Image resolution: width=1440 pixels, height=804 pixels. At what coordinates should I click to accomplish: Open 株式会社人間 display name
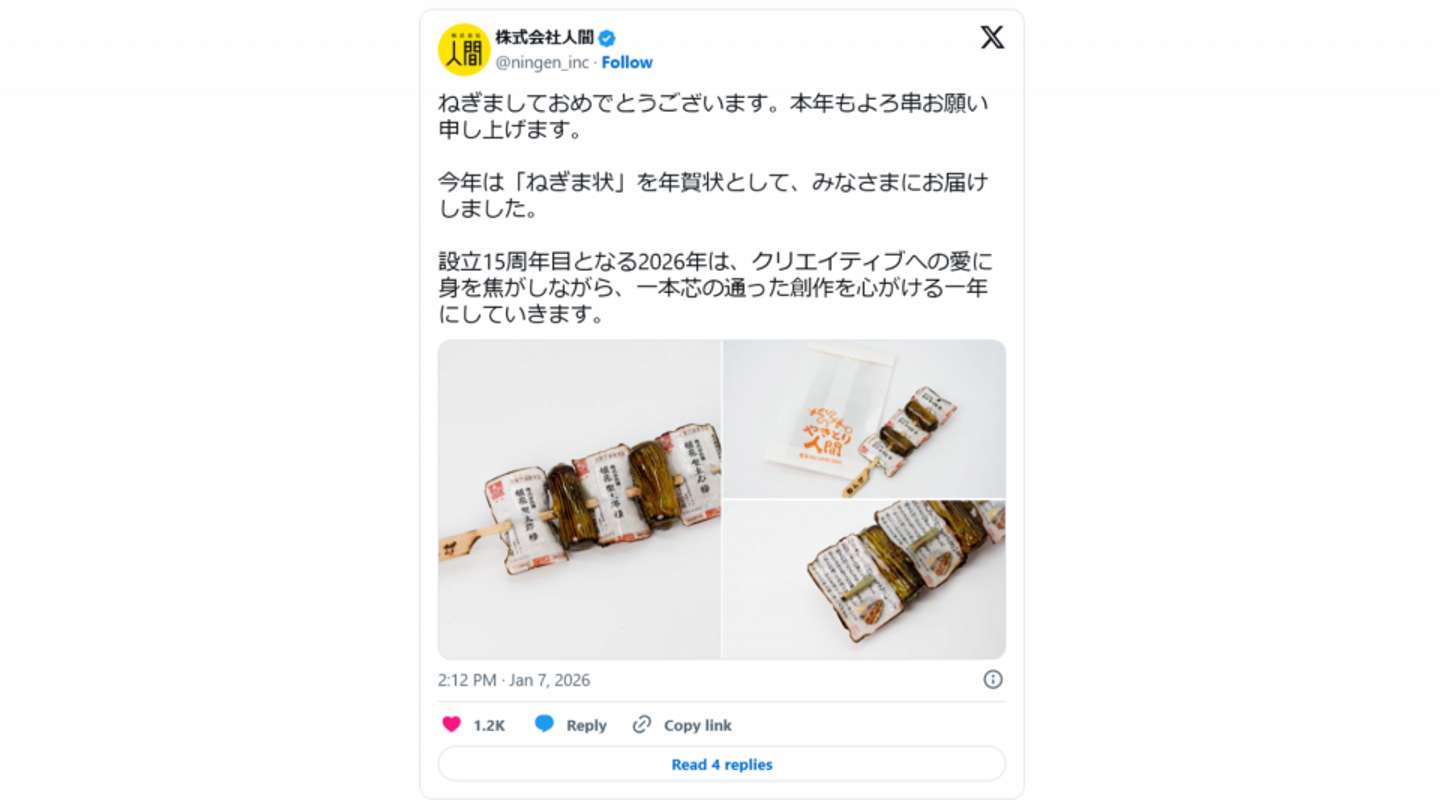click(545, 38)
